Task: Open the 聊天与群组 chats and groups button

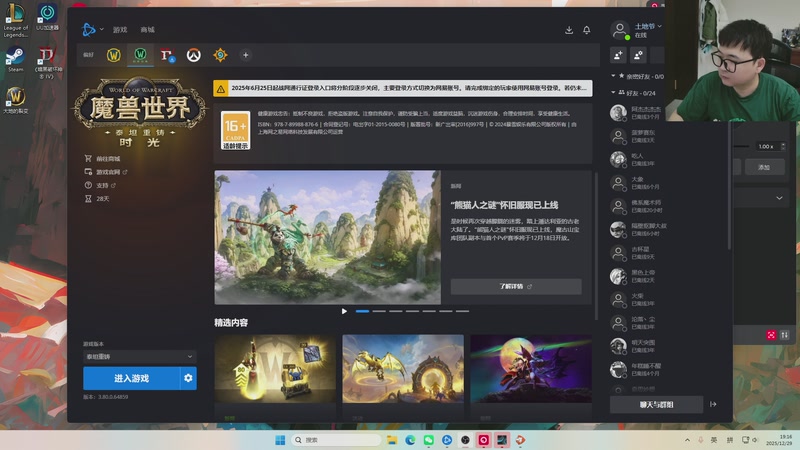Action: point(656,405)
